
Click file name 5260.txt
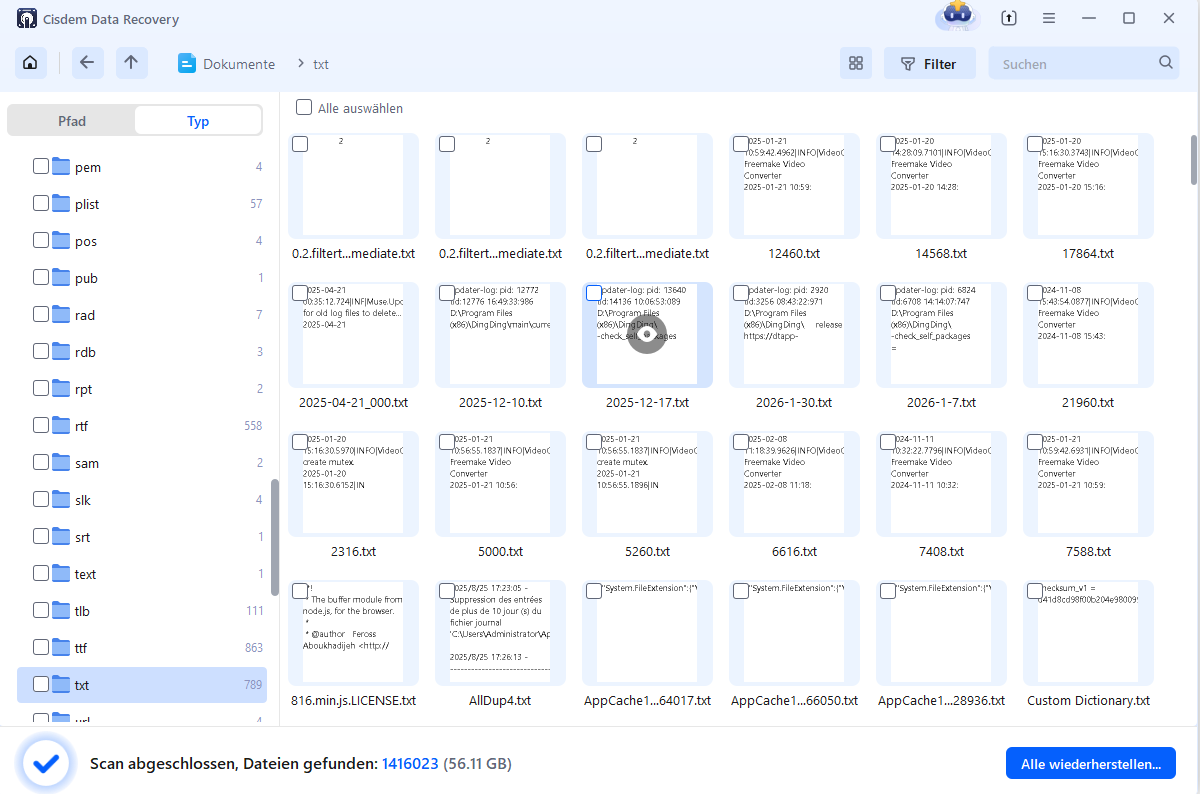coord(647,551)
